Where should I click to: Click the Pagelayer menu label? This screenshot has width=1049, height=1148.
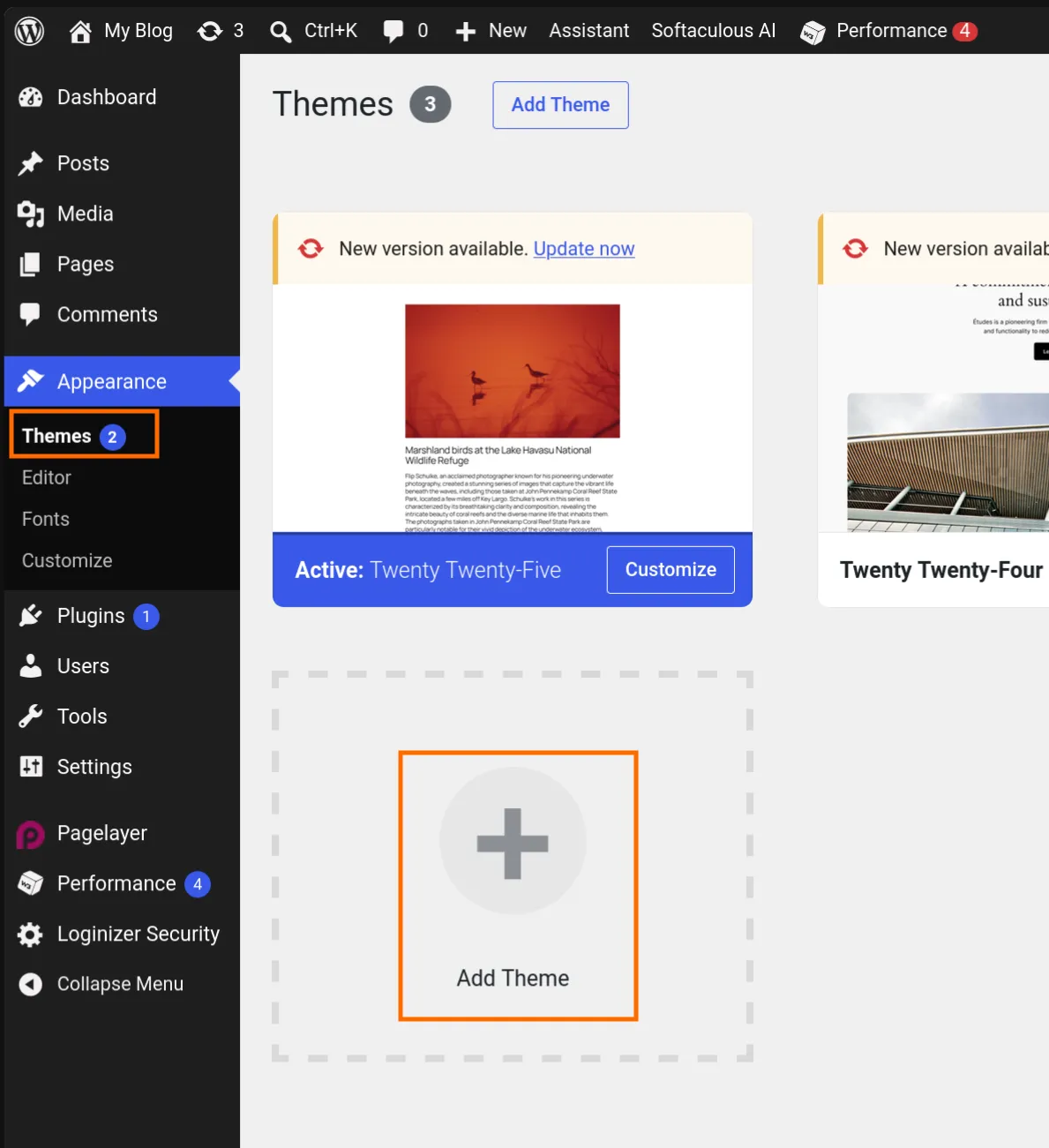pos(102,834)
